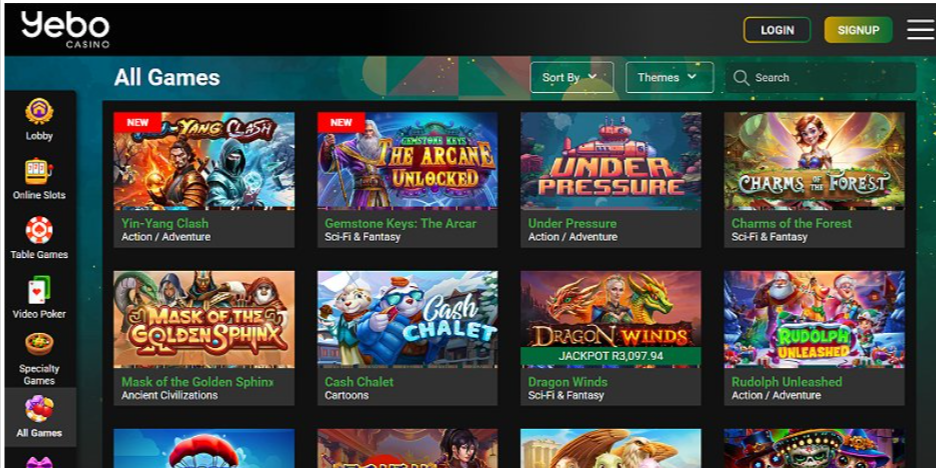Expand the Sort By dropdown

tap(571, 78)
